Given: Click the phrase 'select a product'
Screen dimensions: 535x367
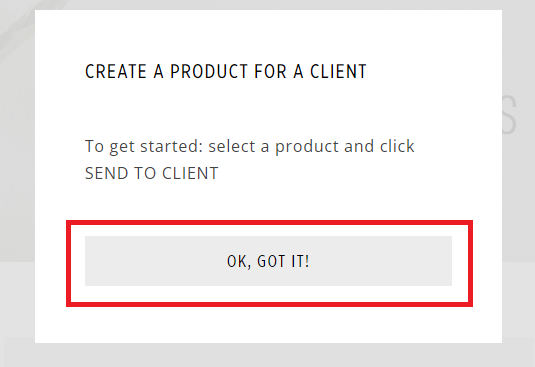Looking at the screenshot, I should (273, 147).
